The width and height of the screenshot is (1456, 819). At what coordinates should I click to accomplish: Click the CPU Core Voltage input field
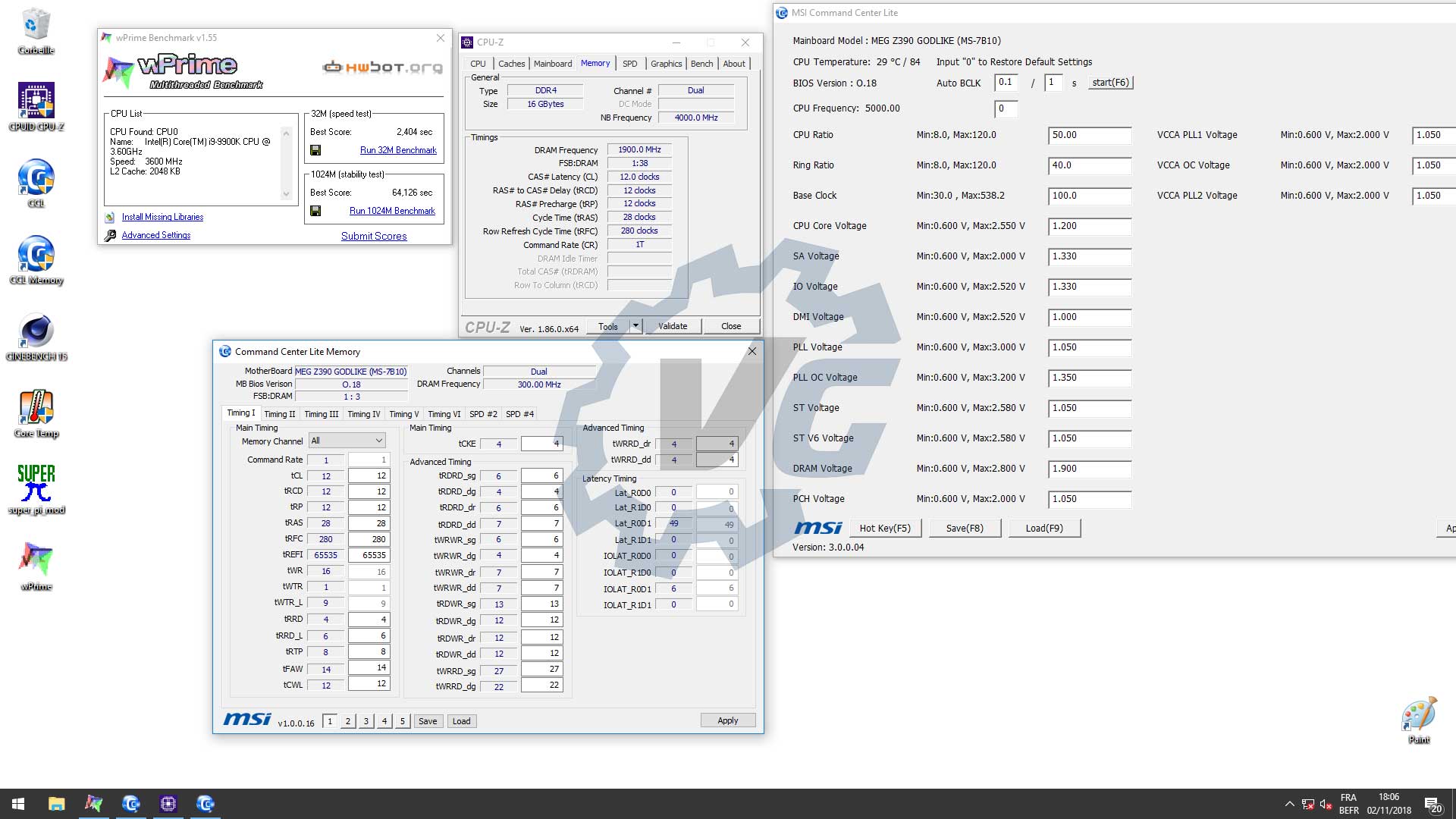(1090, 226)
